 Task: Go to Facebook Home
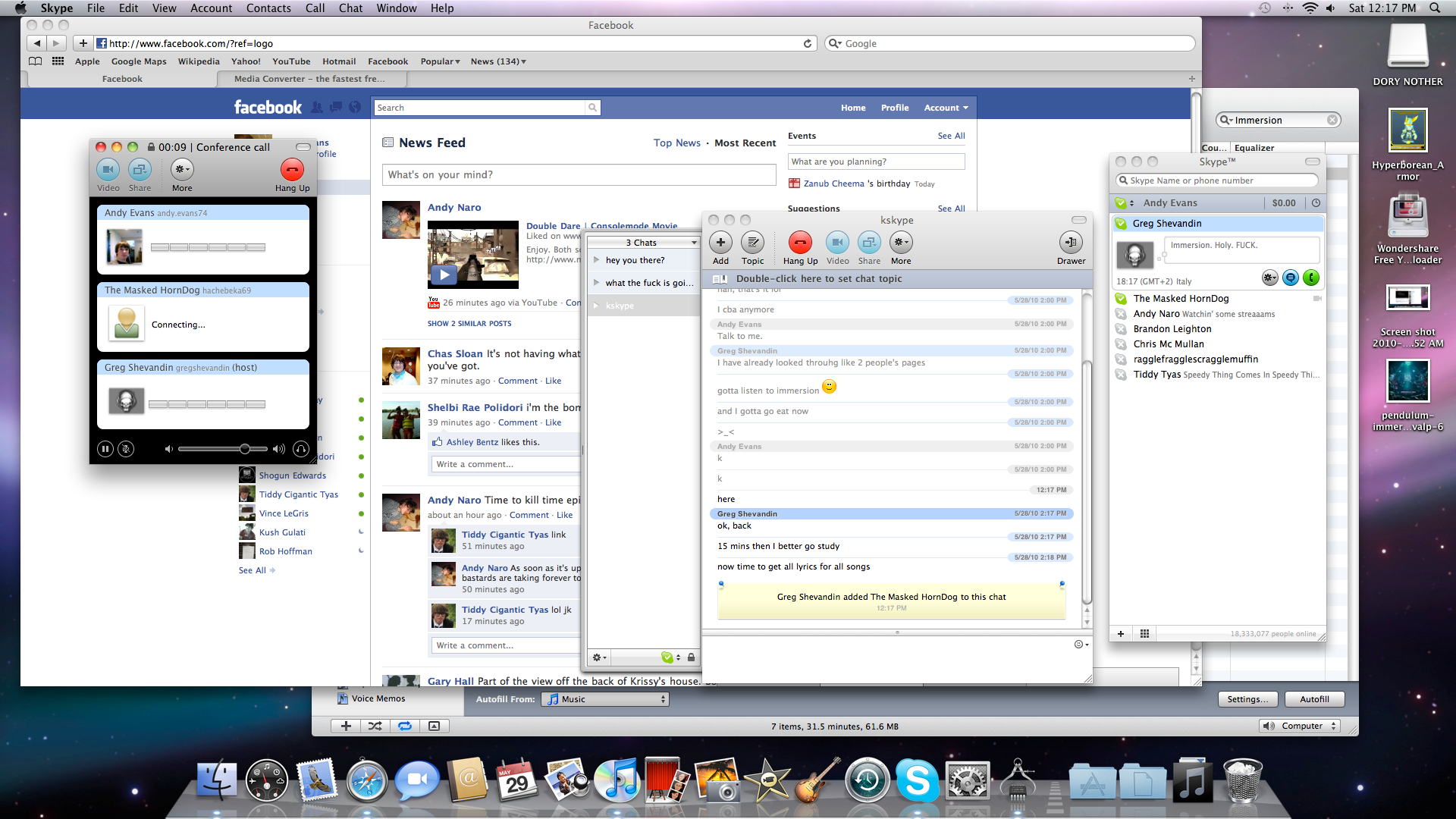853,108
